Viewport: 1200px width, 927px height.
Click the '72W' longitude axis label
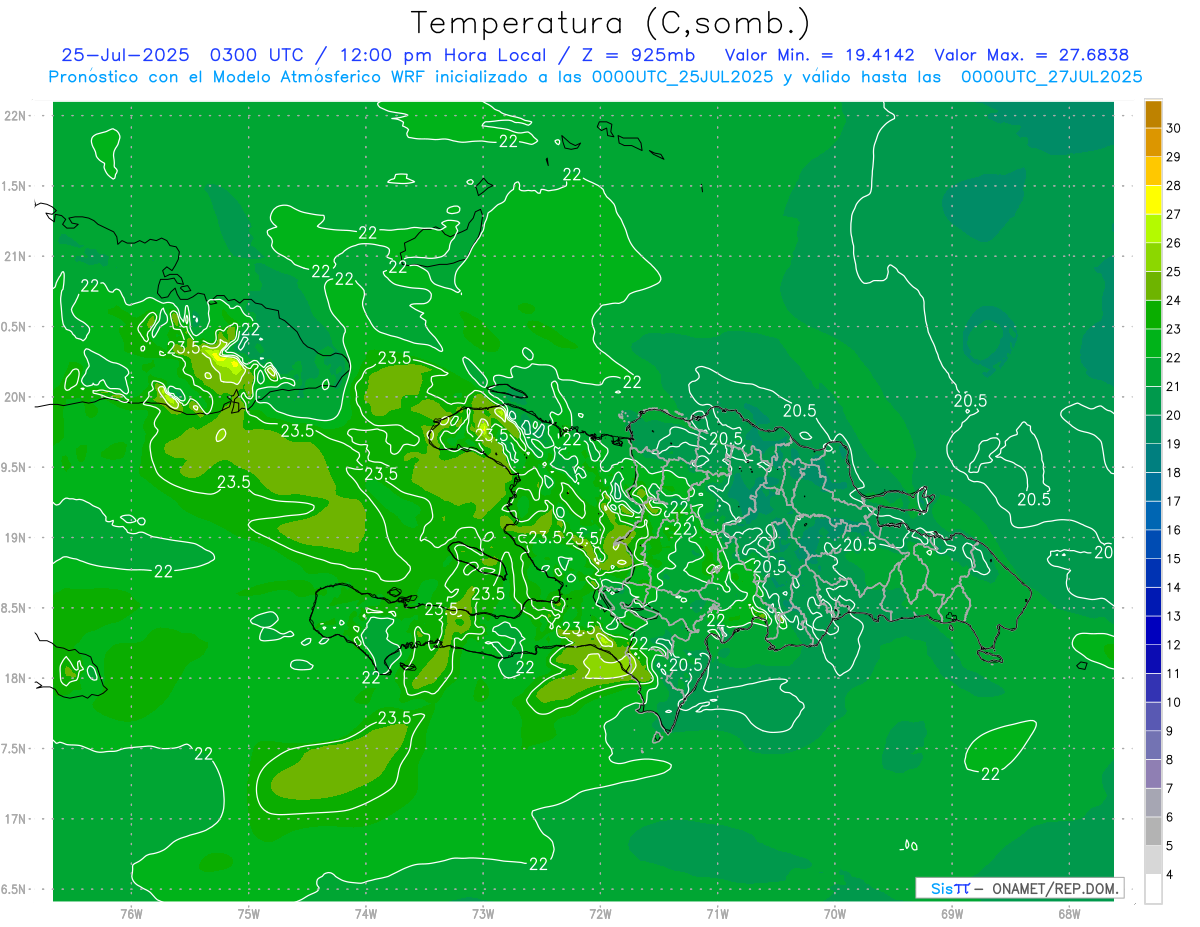601,914
